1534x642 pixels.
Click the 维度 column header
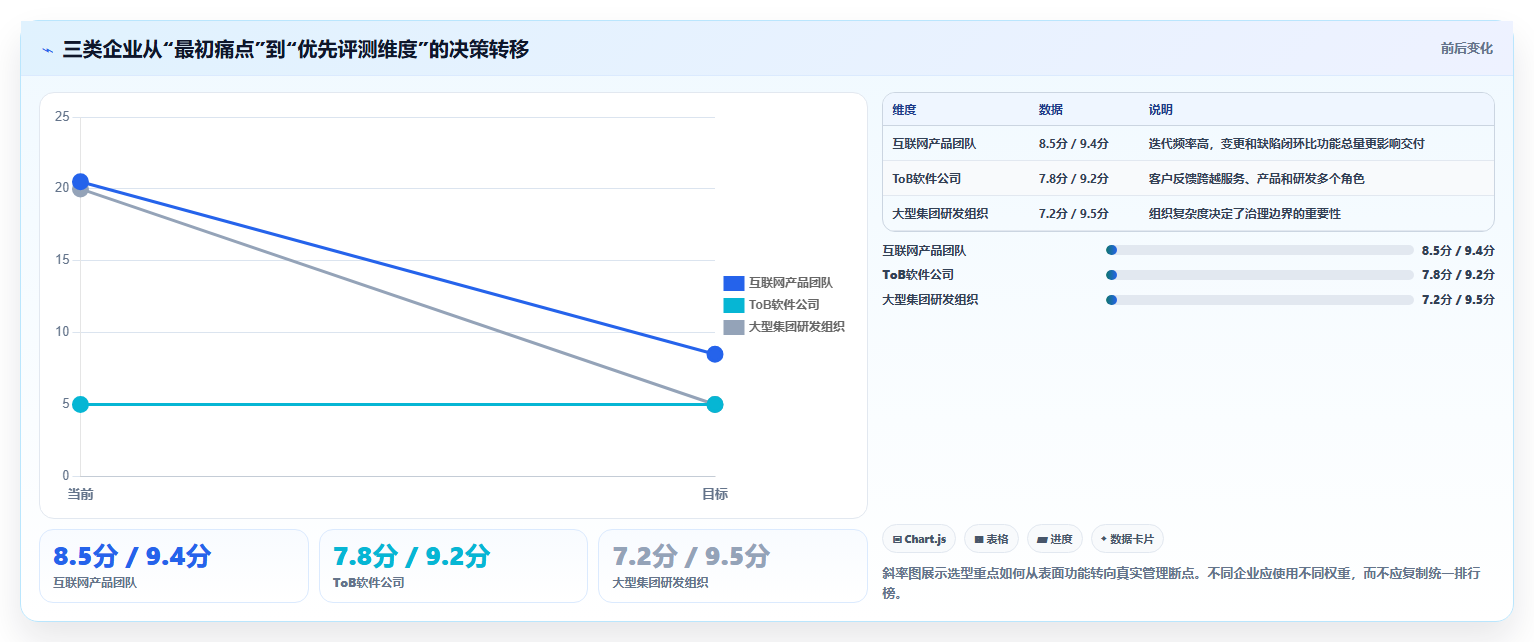904,110
